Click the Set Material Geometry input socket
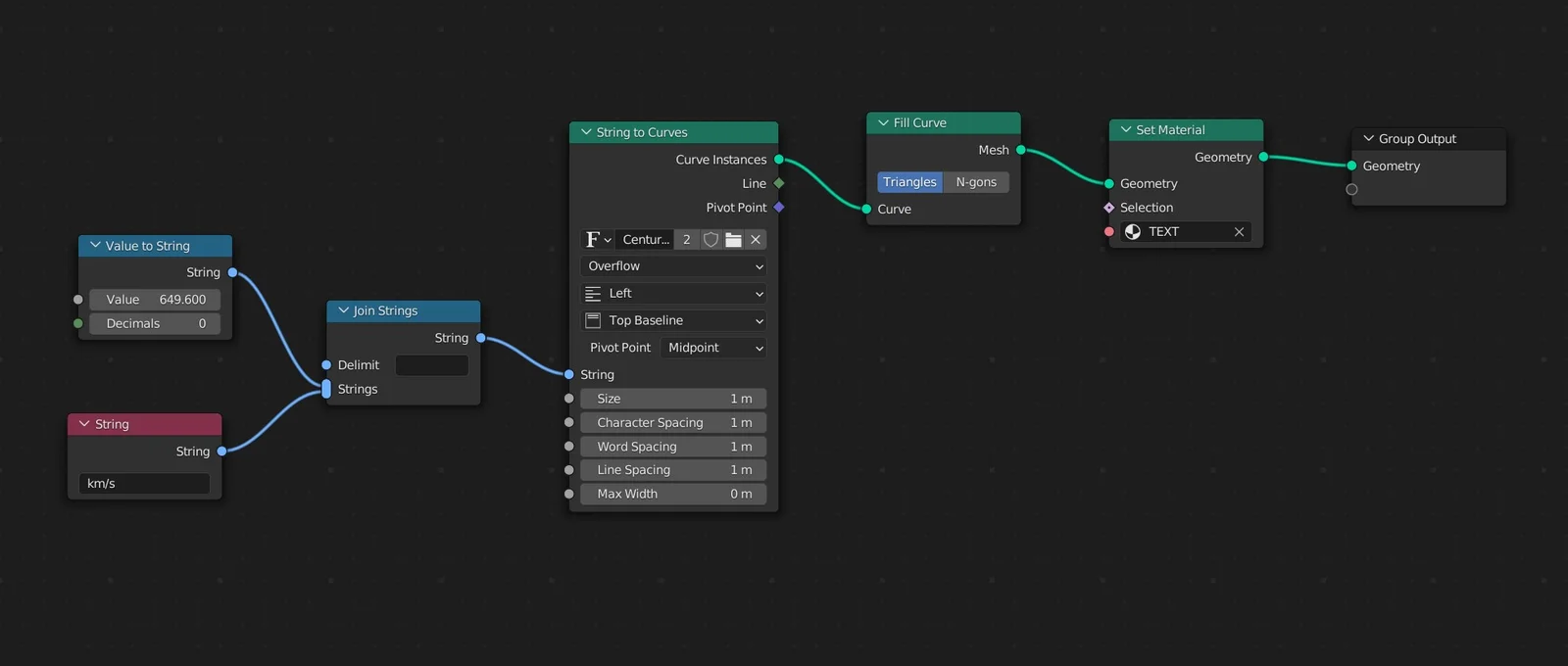The image size is (1568, 666). [x=1109, y=184]
